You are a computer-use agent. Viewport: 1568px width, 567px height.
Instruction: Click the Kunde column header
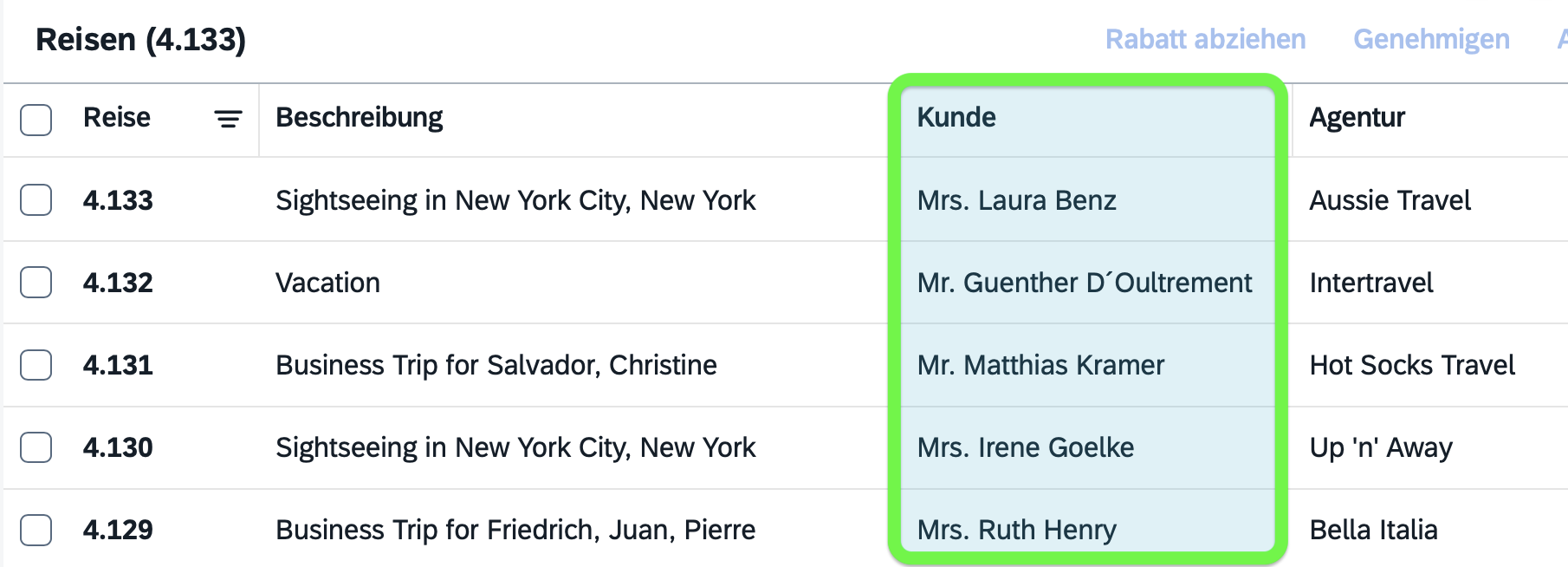pos(956,117)
